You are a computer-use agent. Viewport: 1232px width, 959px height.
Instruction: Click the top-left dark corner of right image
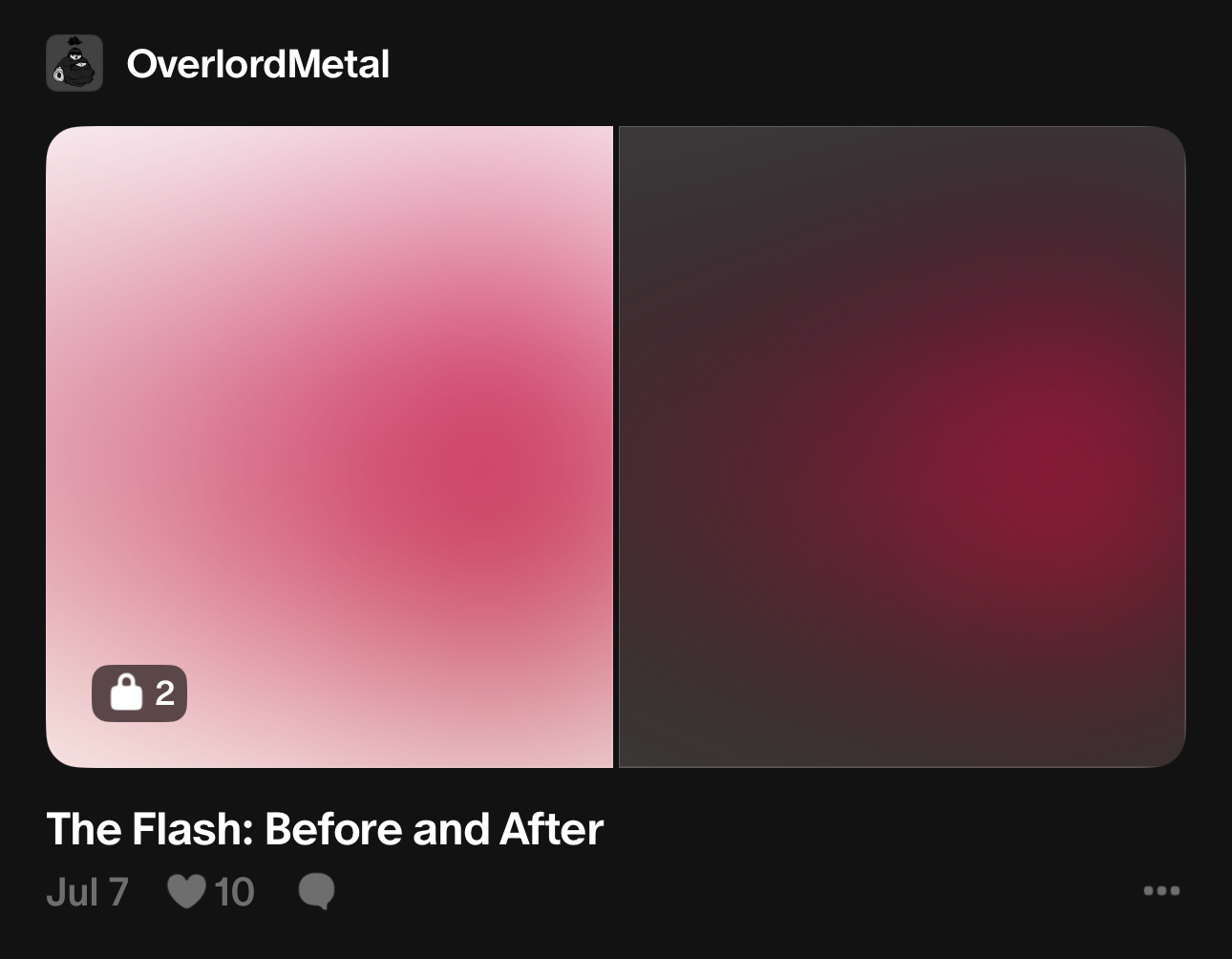669,172
